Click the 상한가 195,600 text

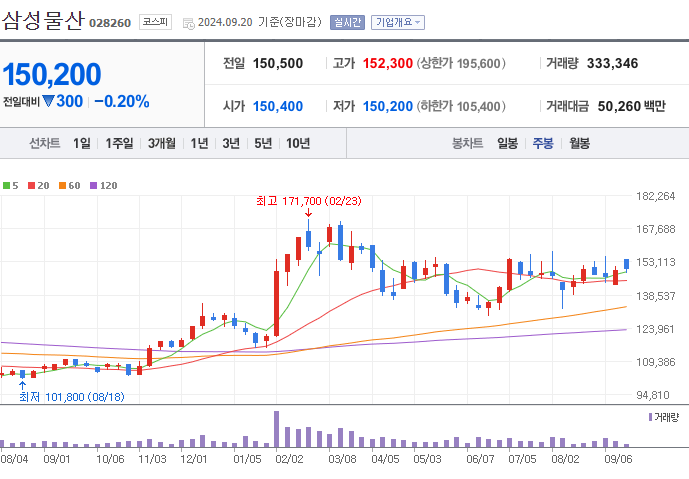click(x=461, y=63)
